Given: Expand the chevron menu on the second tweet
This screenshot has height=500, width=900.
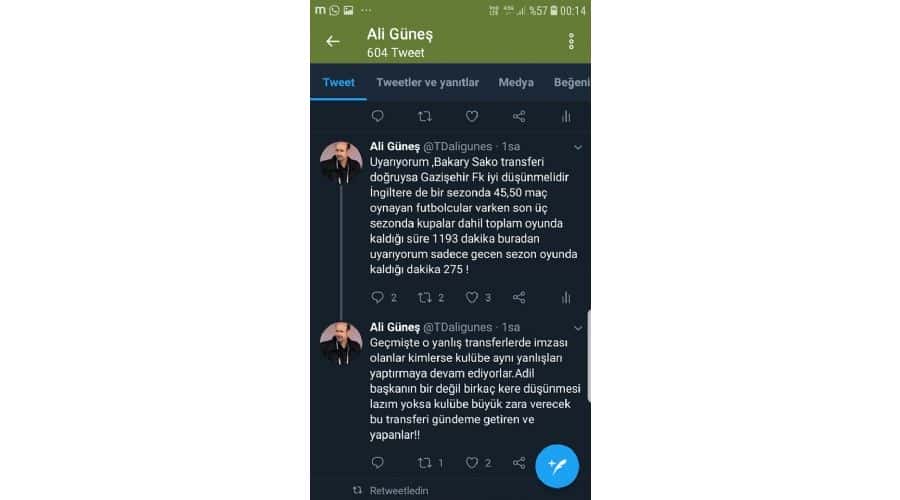Looking at the screenshot, I should pos(578,328).
